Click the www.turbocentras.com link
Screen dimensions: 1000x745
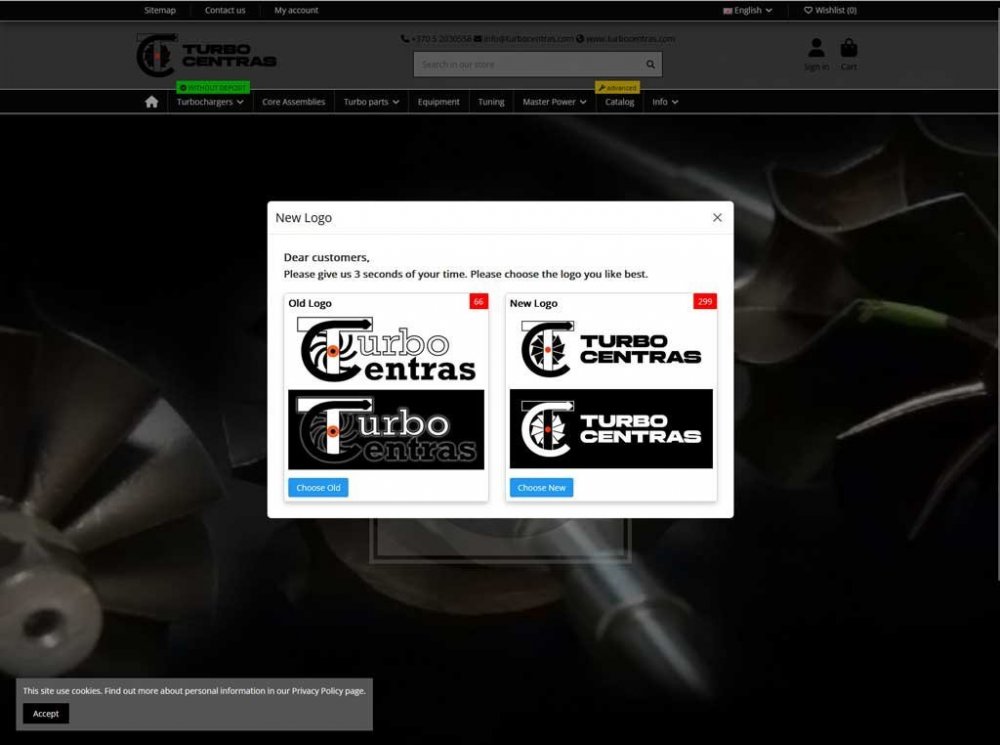coord(625,39)
